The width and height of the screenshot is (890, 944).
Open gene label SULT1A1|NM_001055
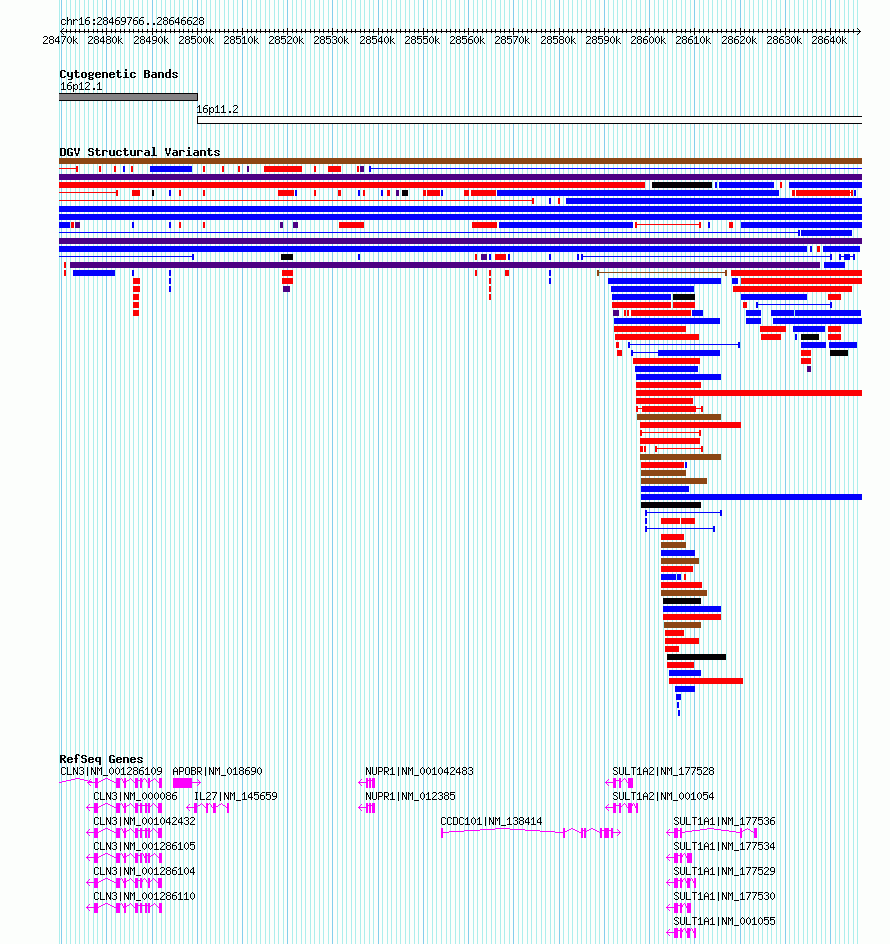724,922
